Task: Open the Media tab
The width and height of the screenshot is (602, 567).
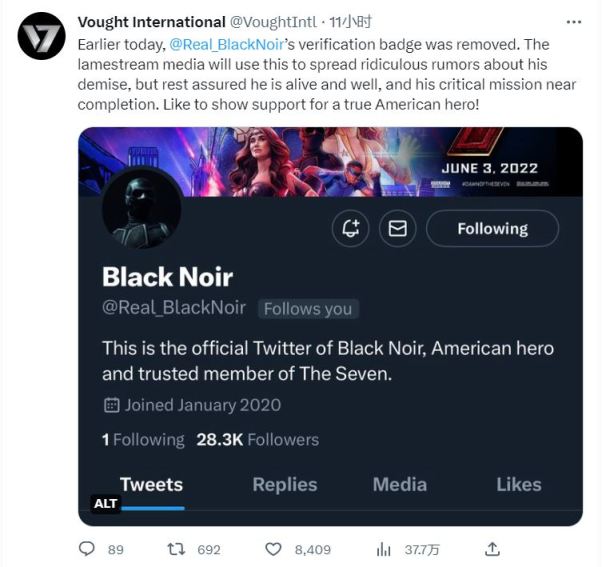Action: [x=399, y=485]
